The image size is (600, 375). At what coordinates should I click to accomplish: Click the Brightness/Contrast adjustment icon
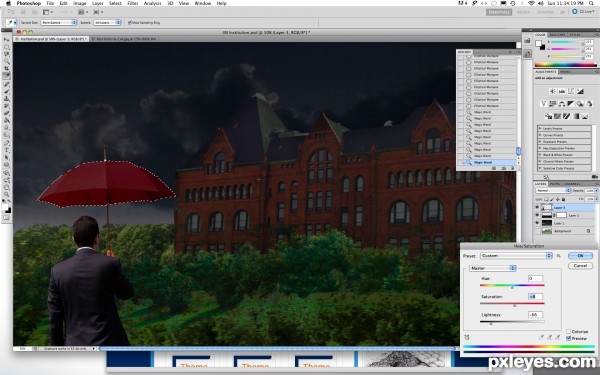tap(552, 91)
